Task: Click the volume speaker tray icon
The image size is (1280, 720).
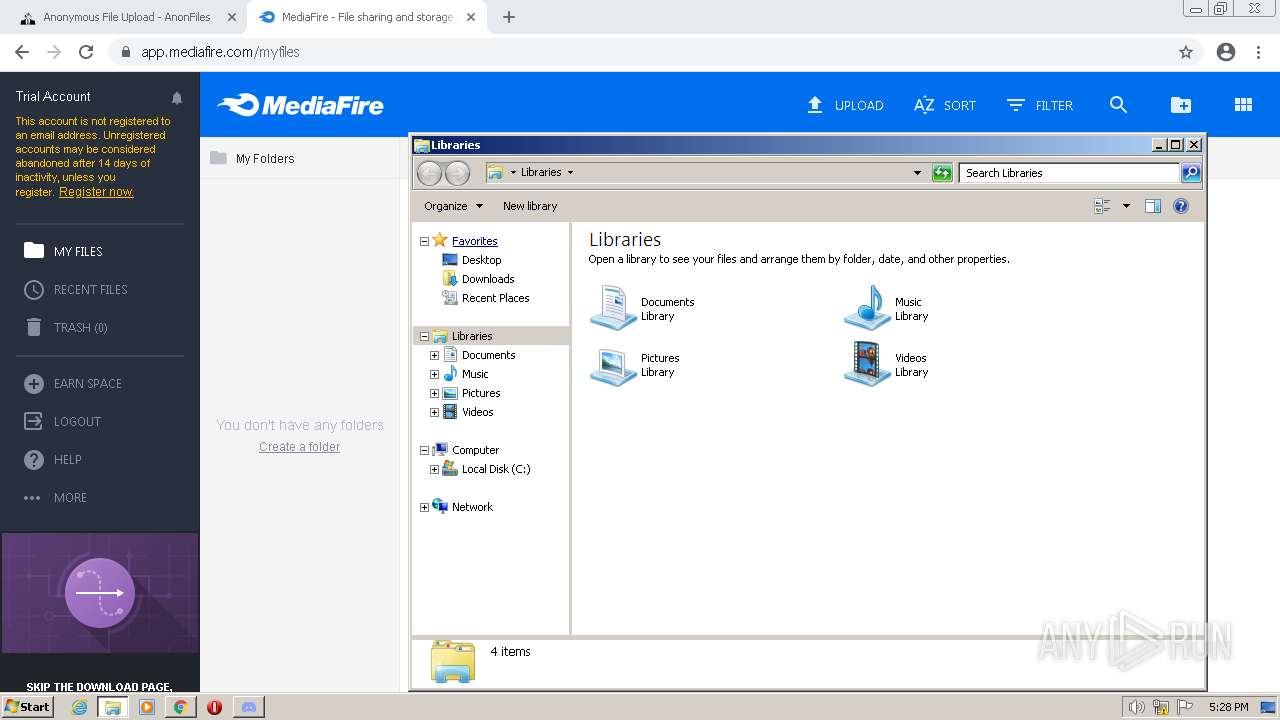Action: (x=1136, y=707)
